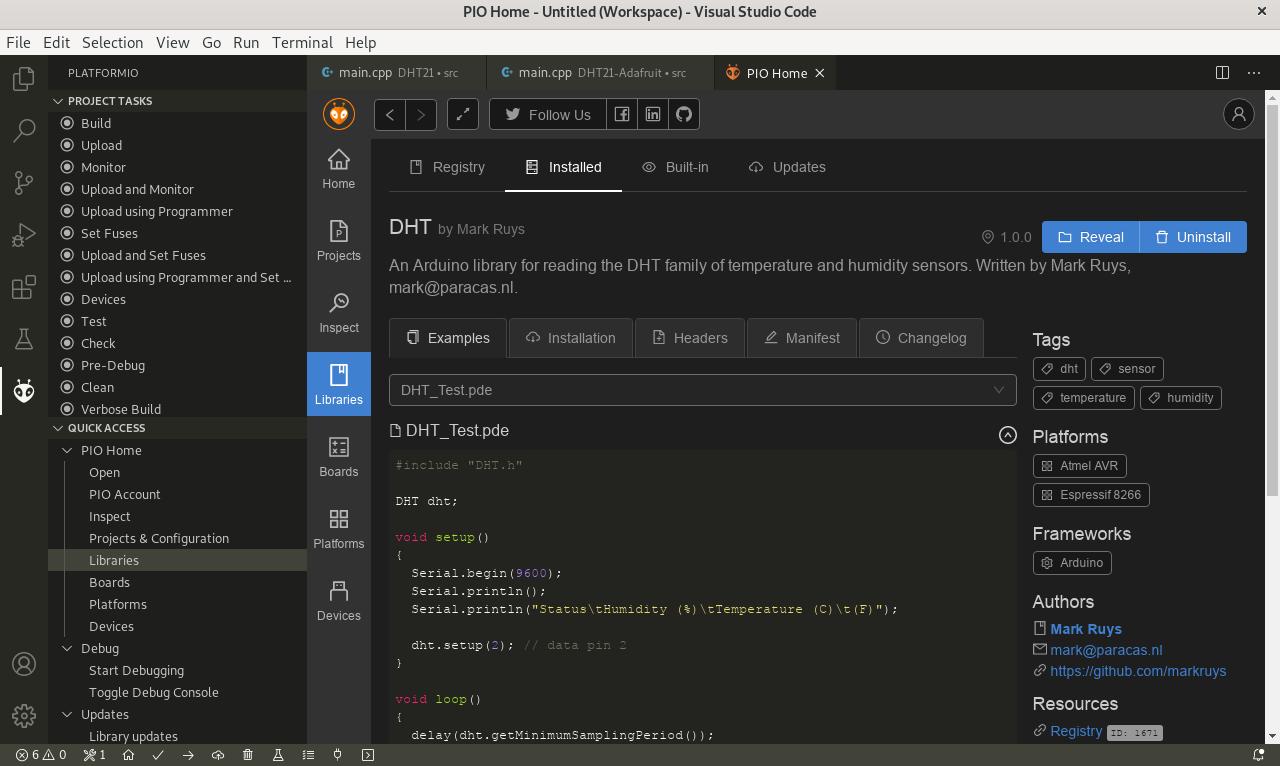This screenshot has height=766, width=1280.
Task: Open the DHT_Test.pde example dropdown
Action: (703, 390)
